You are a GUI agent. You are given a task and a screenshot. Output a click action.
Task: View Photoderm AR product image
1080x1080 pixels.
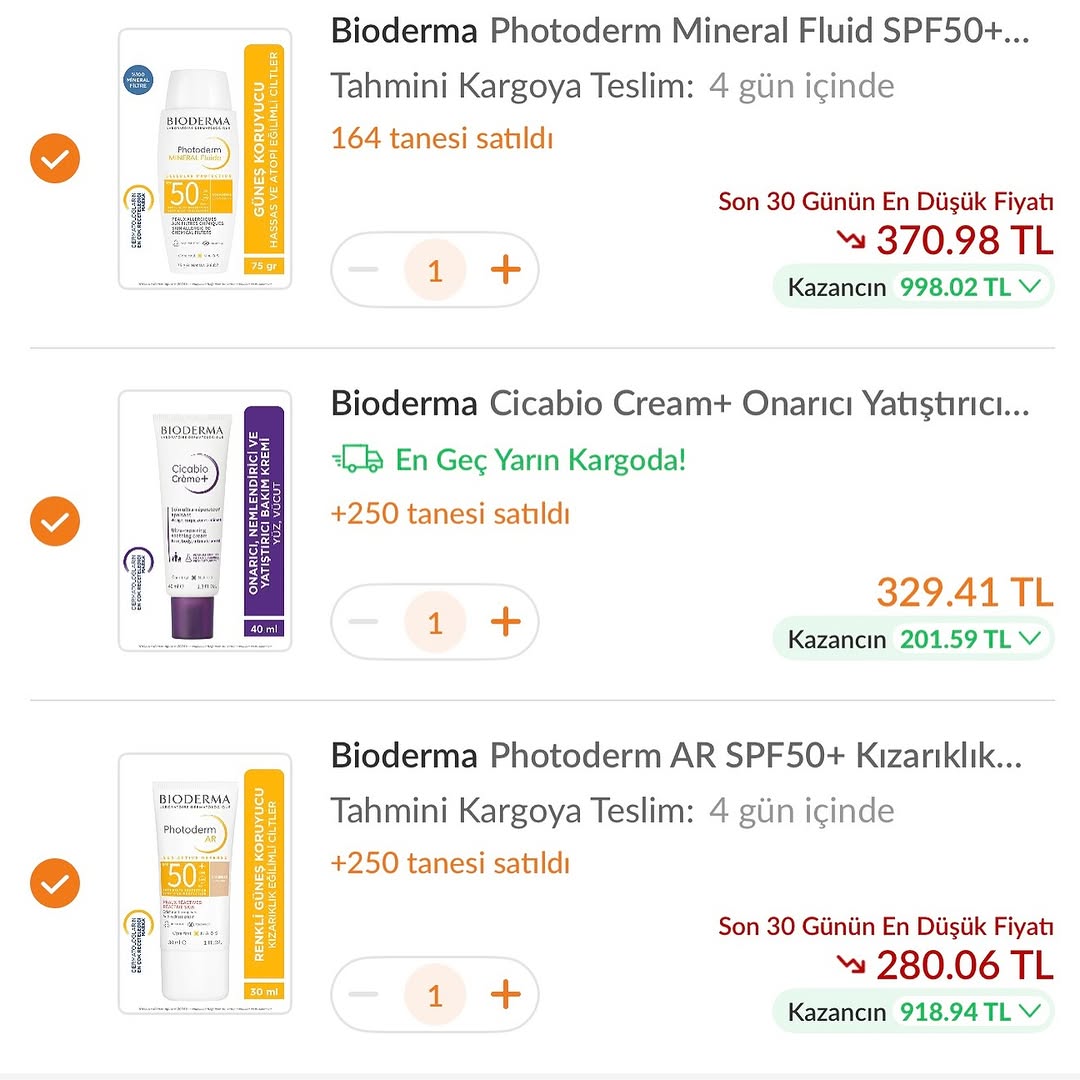pos(205,883)
